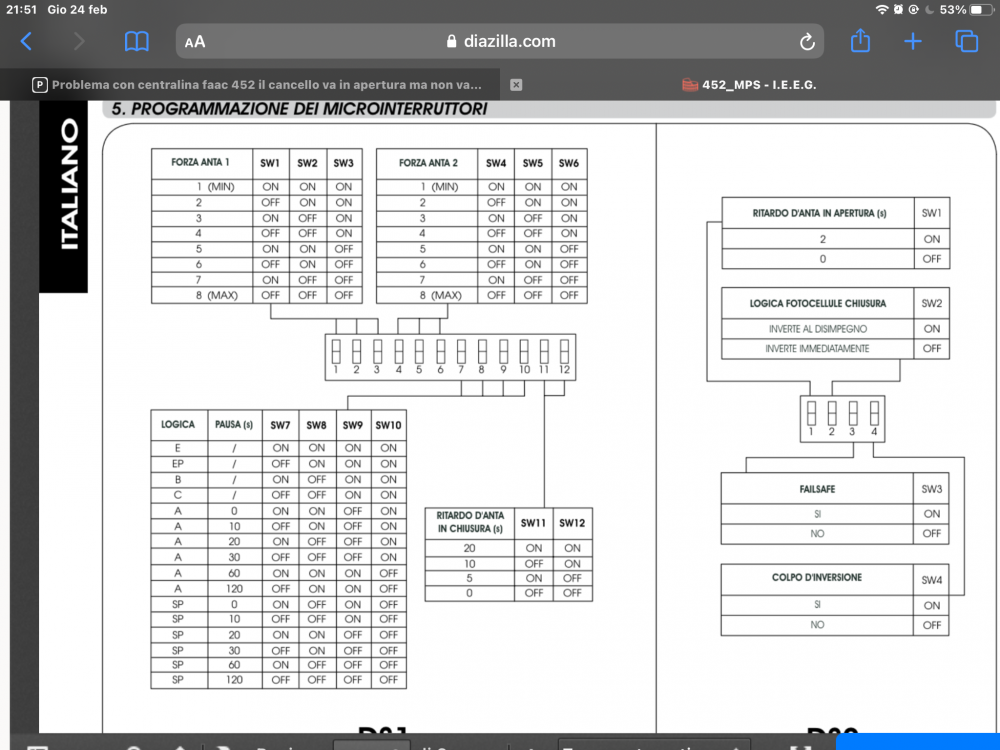This screenshot has width=1000, height=750.
Task: Select the B logic row label
Action: pyautogui.click(x=177, y=480)
